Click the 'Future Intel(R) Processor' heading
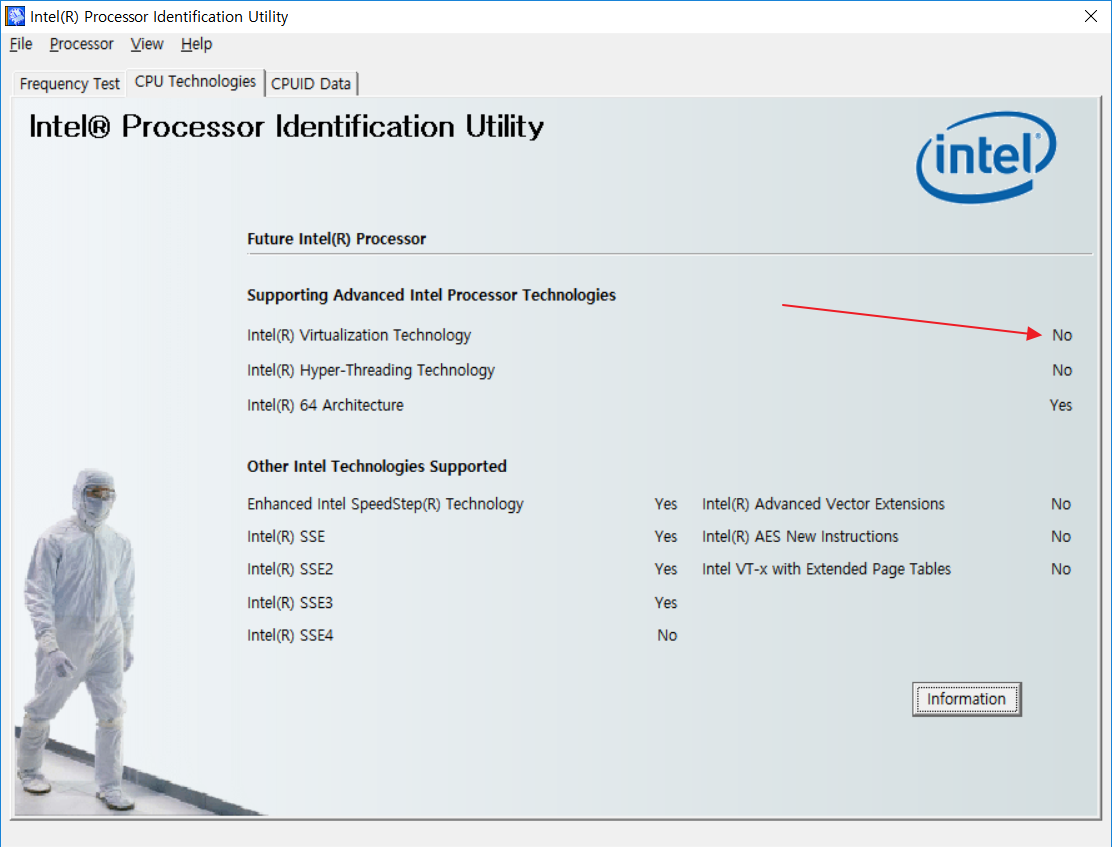Viewport: 1112px width, 847px height. point(336,239)
